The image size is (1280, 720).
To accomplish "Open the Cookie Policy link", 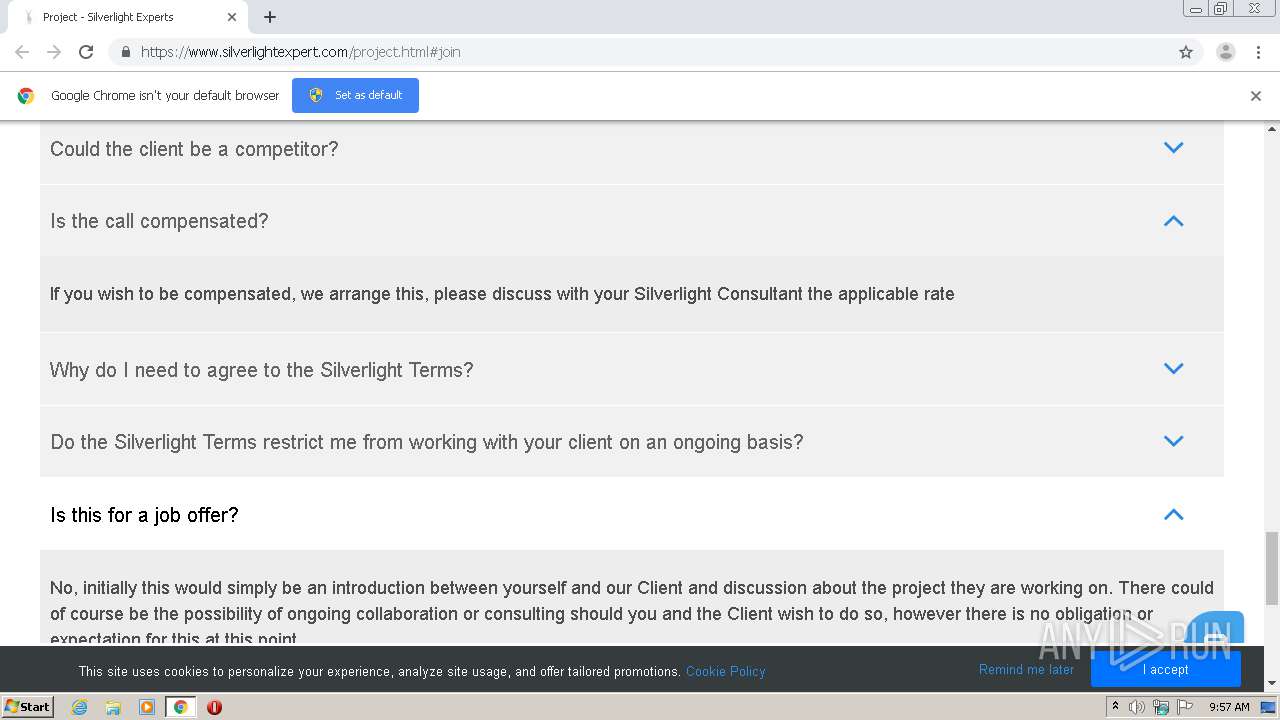I will 725,671.
